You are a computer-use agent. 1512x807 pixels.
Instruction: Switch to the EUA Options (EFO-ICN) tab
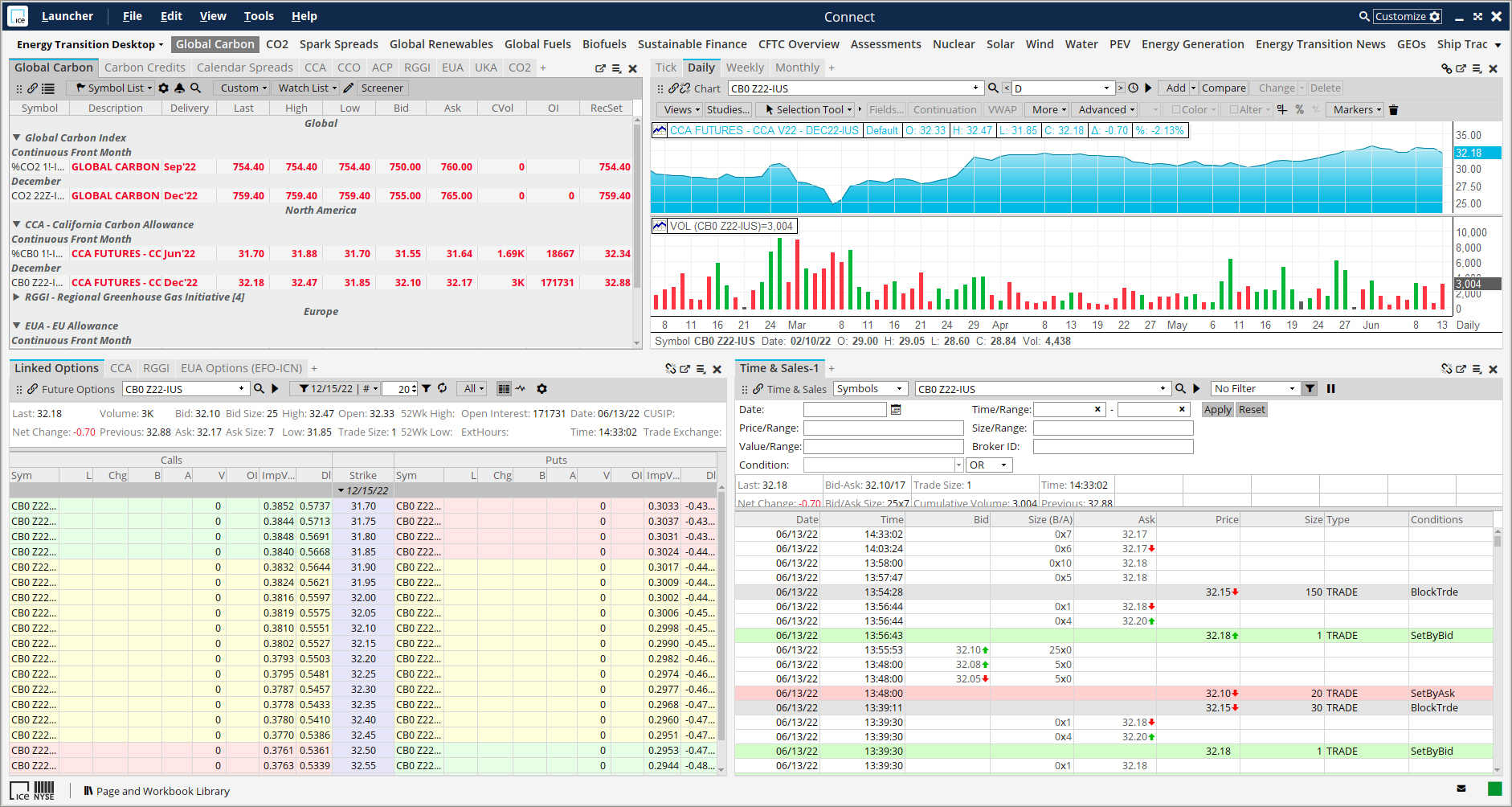tap(241, 368)
